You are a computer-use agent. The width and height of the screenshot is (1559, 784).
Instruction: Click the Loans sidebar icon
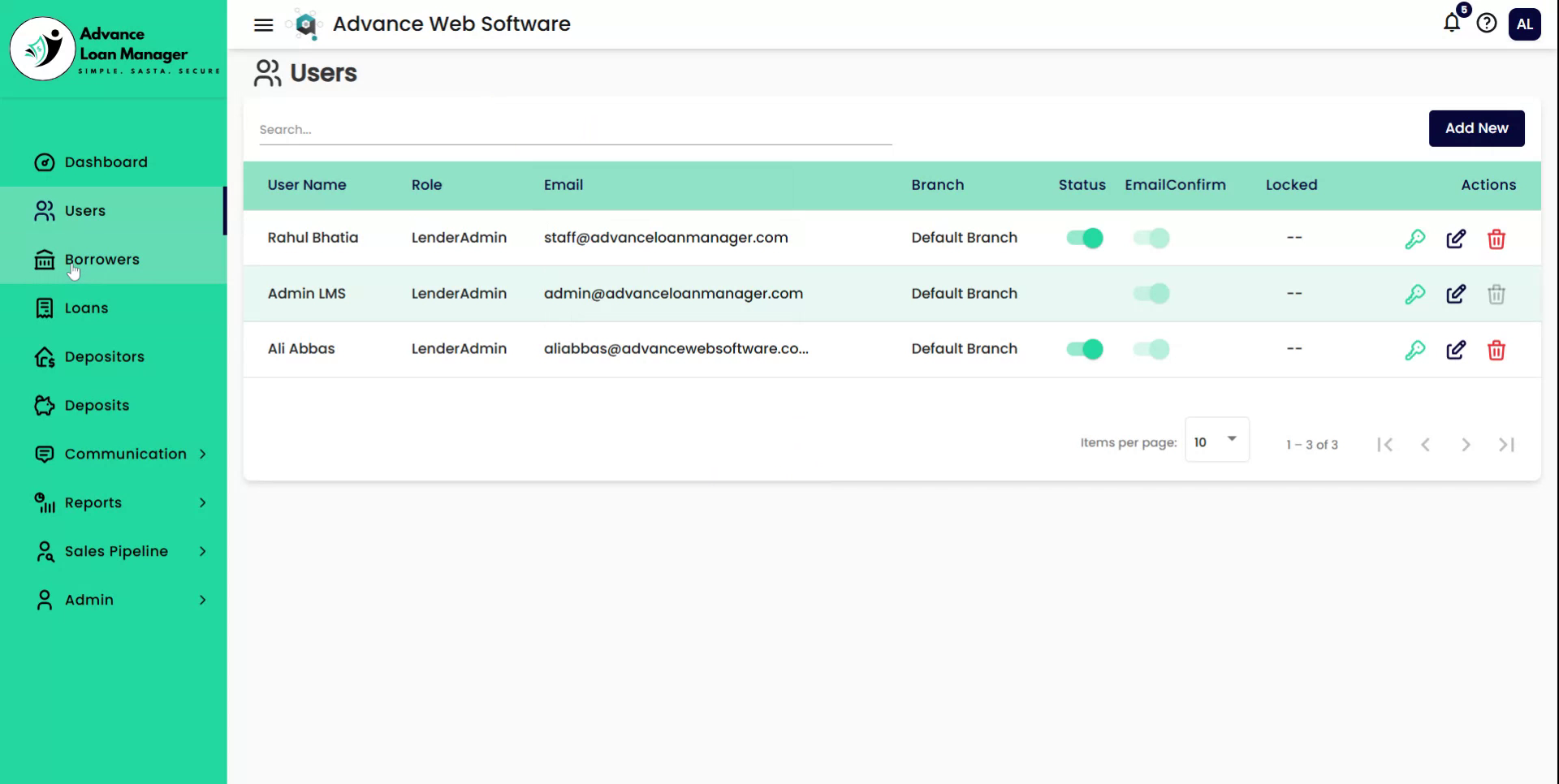(x=45, y=308)
